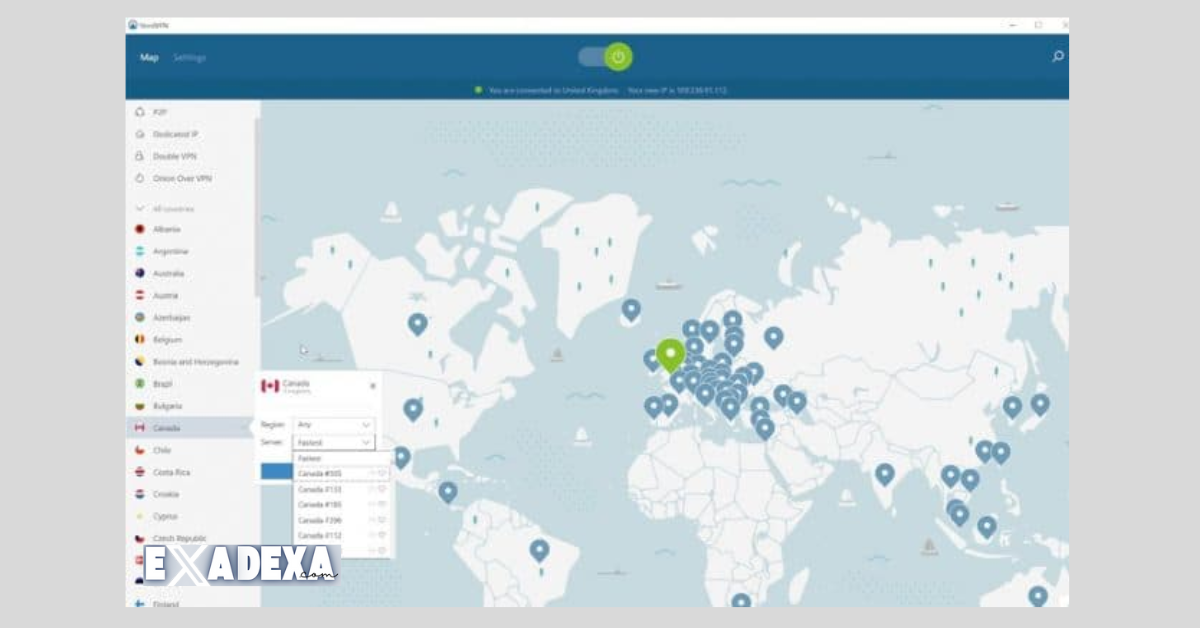Click the green United Kingdom map pin

pyautogui.click(x=672, y=352)
